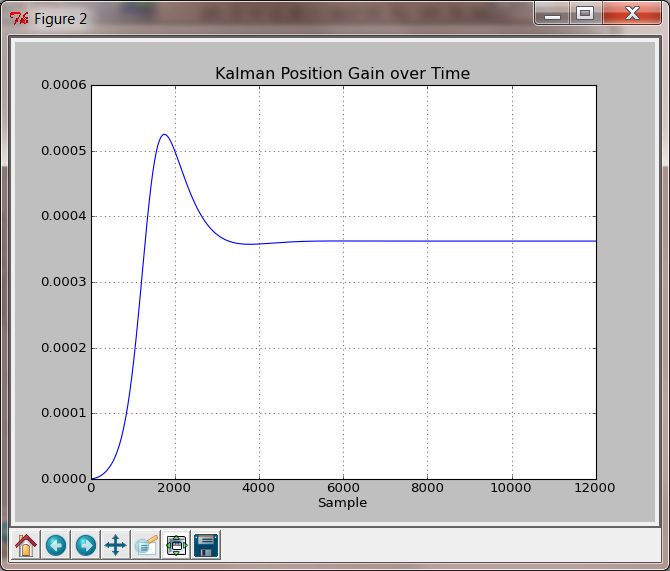Screen dimensions: 670x571
Task: Go back to the previous plot view
Action: [x=56, y=545]
